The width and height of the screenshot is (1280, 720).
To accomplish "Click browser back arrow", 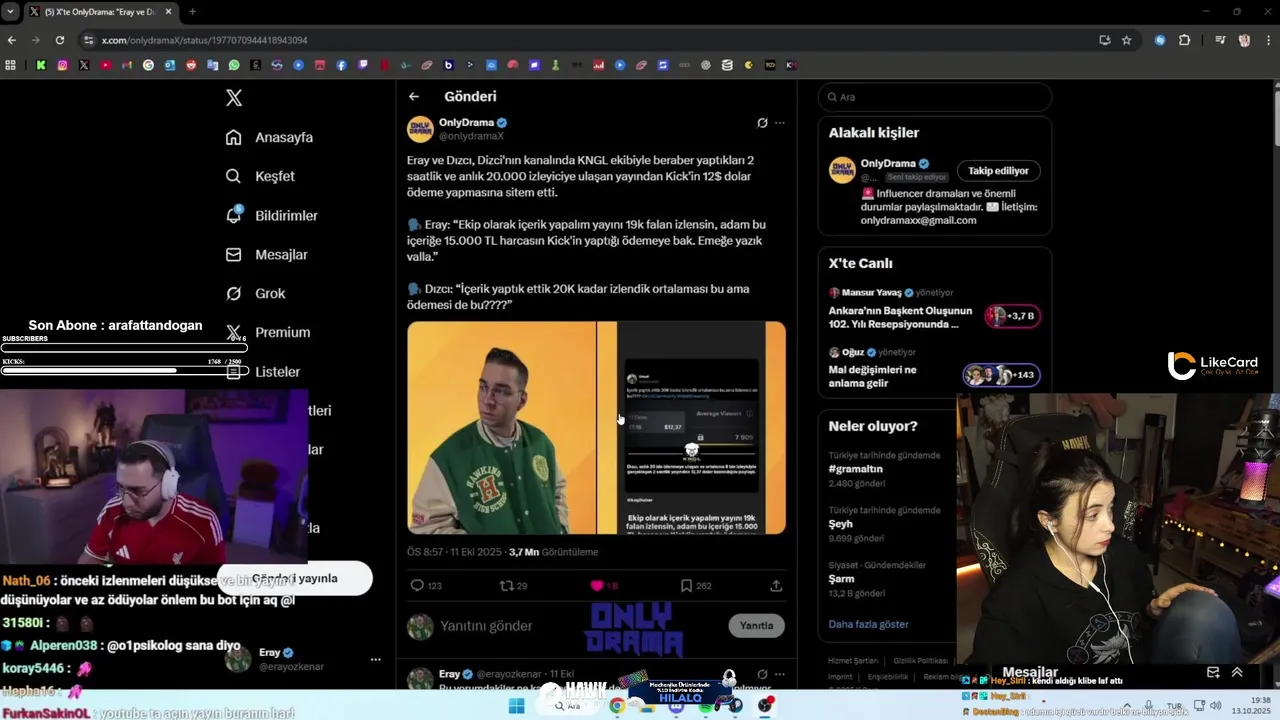I will click(x=12, y=40).
